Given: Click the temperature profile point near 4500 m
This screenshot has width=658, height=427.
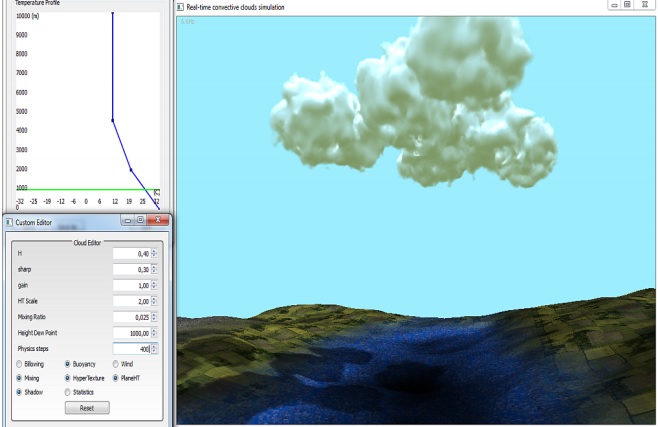Looking at the screenshot, I should pos(112,120).
